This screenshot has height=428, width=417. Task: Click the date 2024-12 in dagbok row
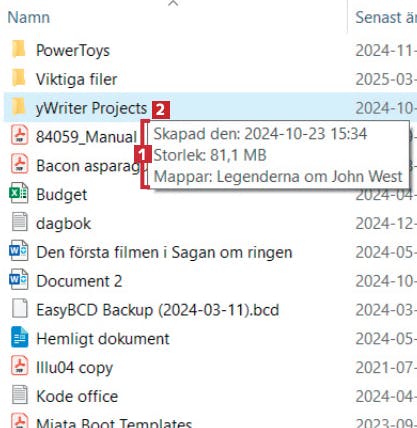point(386,223)
